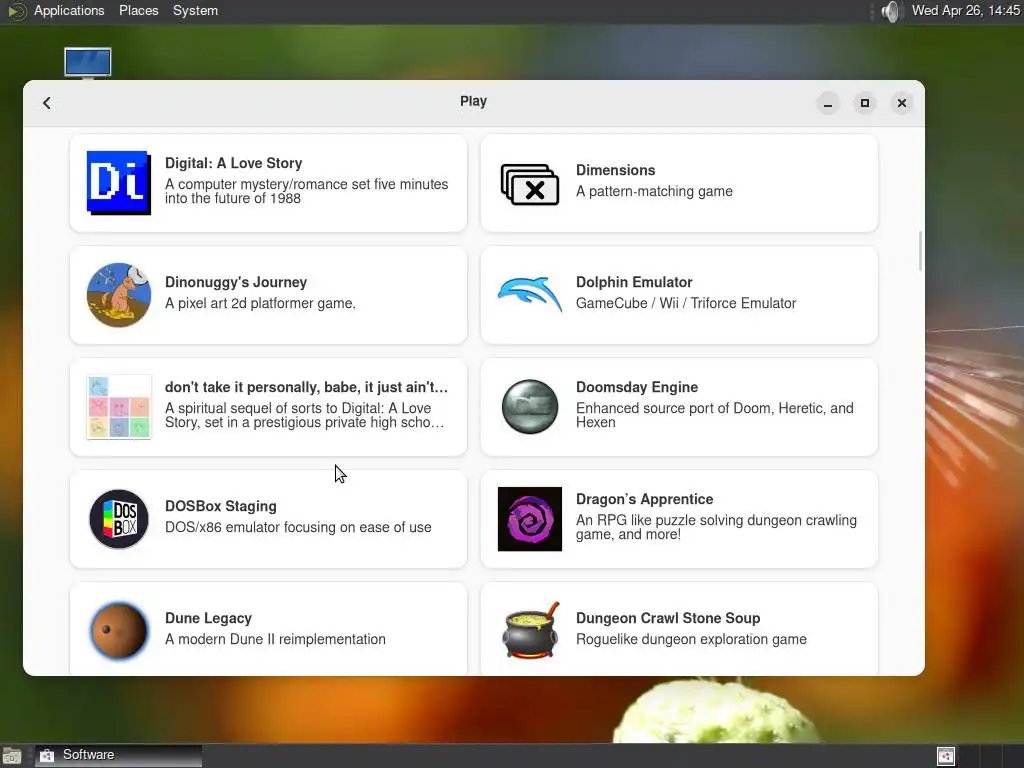Screen dimensions: 1024x768
Task: Click the Dolphin Emulator dolphin icon
Action: point(530,295)
